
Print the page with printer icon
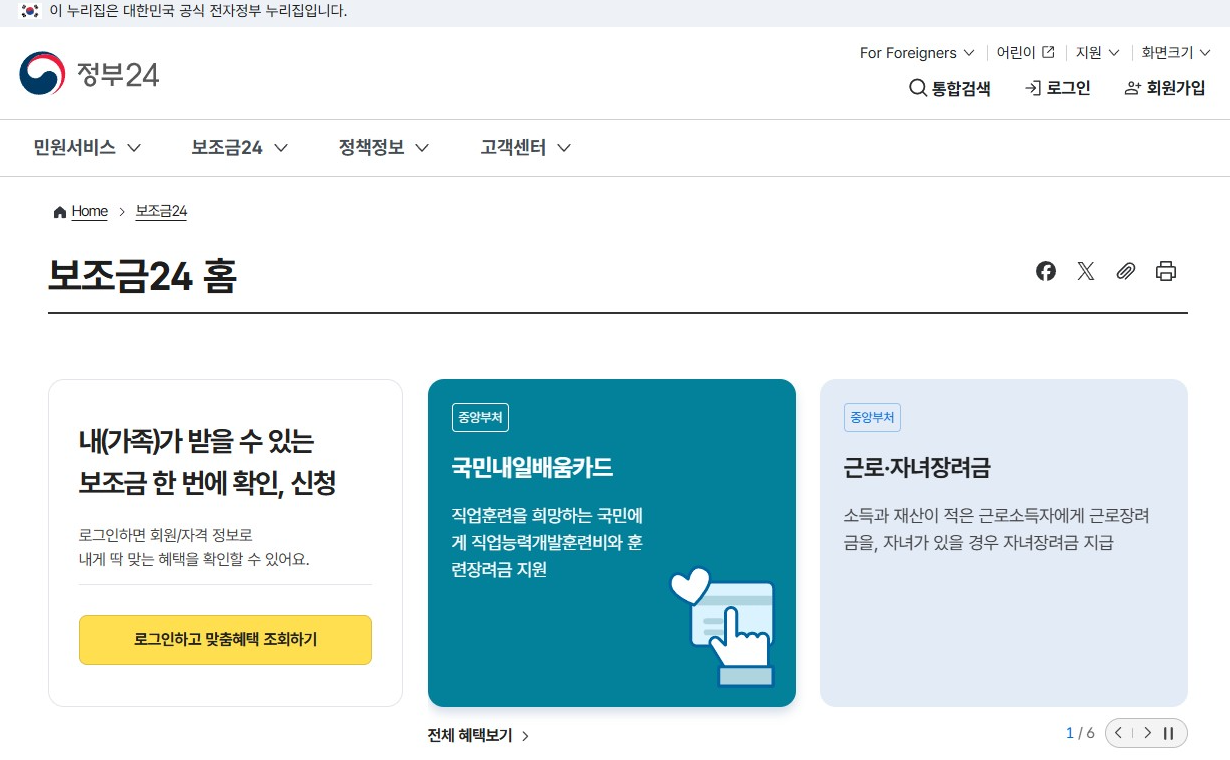pyautogui.click(x=1166, y=271)
